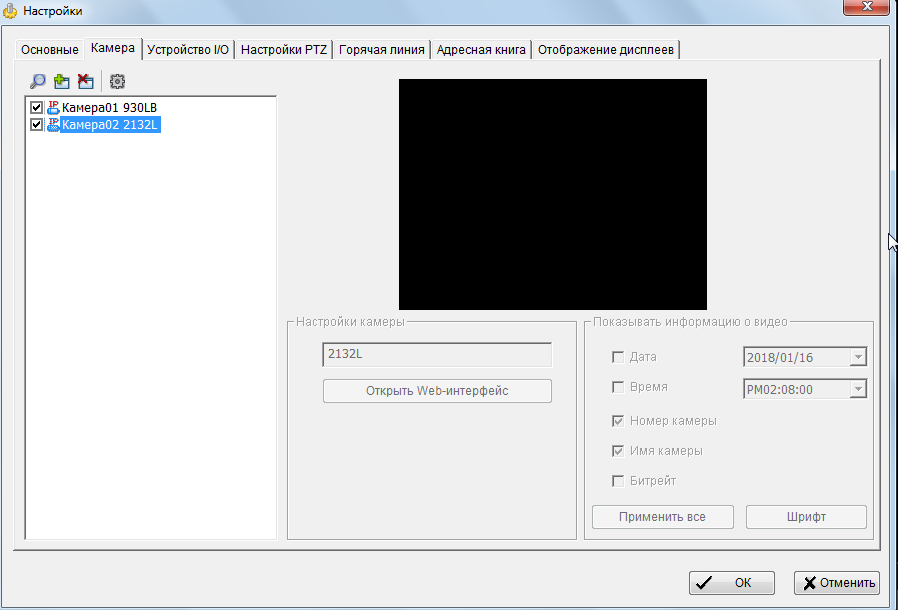Select Камера02 2132L in camera list

(110, 124)
